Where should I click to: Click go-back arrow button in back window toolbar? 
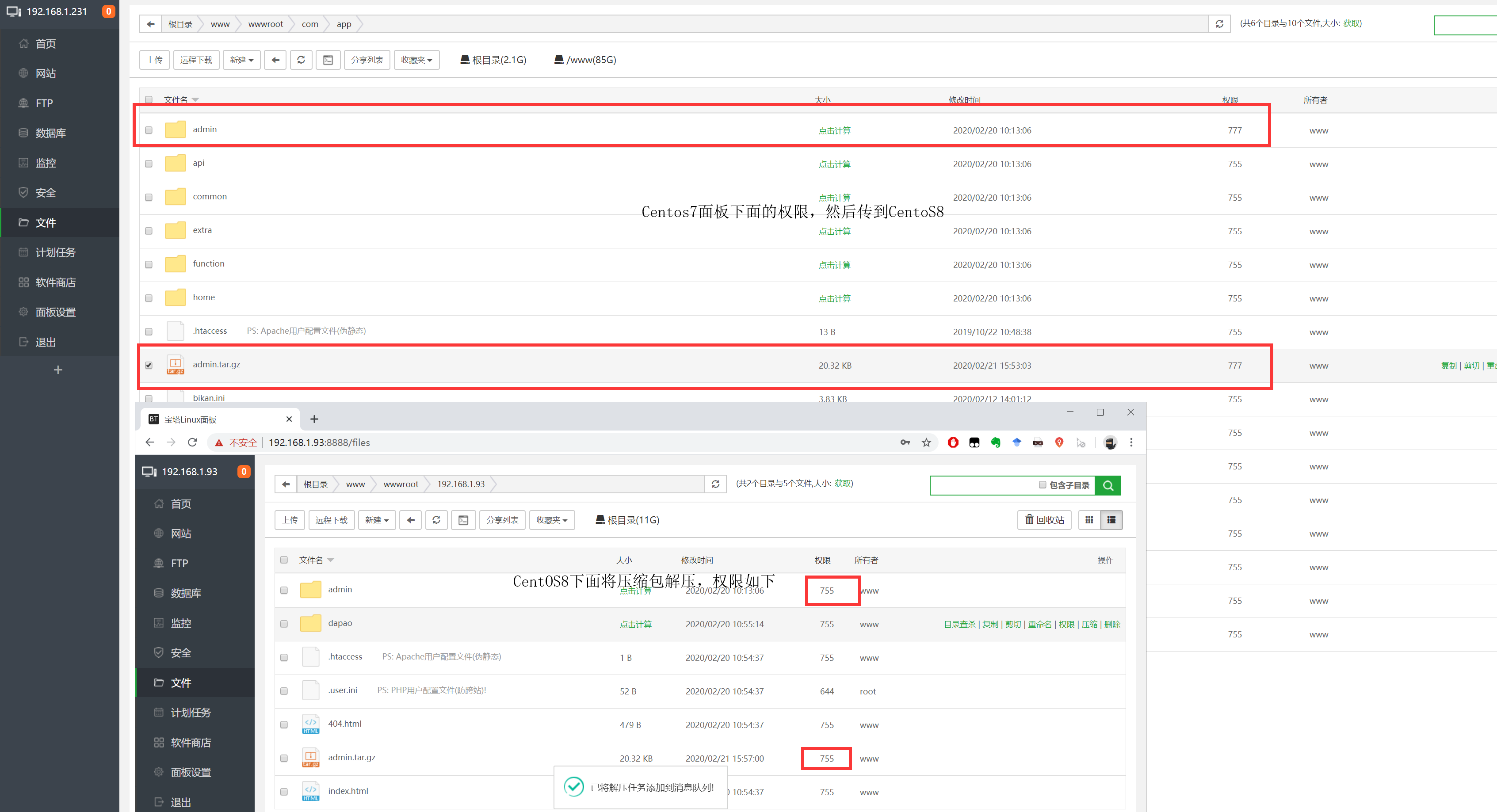[x=275, y=60]
